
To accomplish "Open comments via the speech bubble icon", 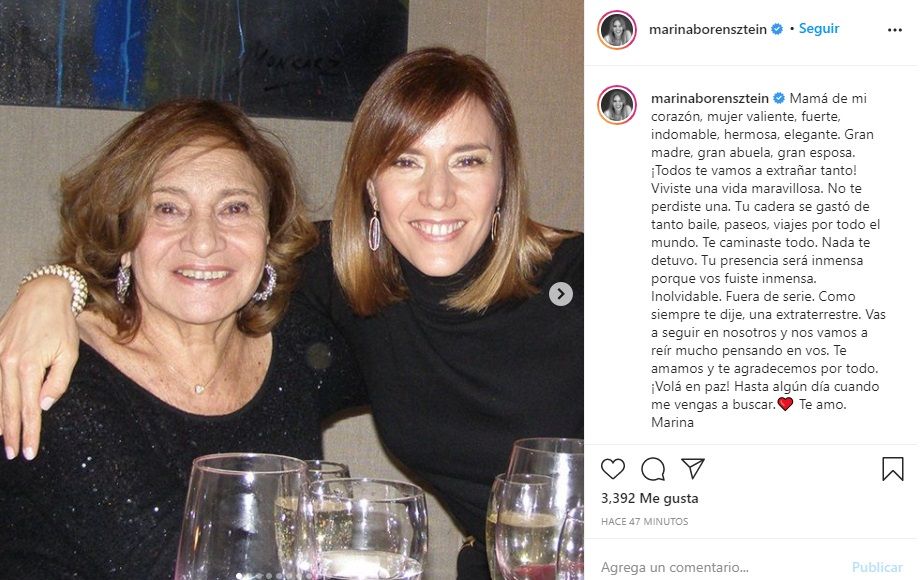I will (x=653, y=469).
